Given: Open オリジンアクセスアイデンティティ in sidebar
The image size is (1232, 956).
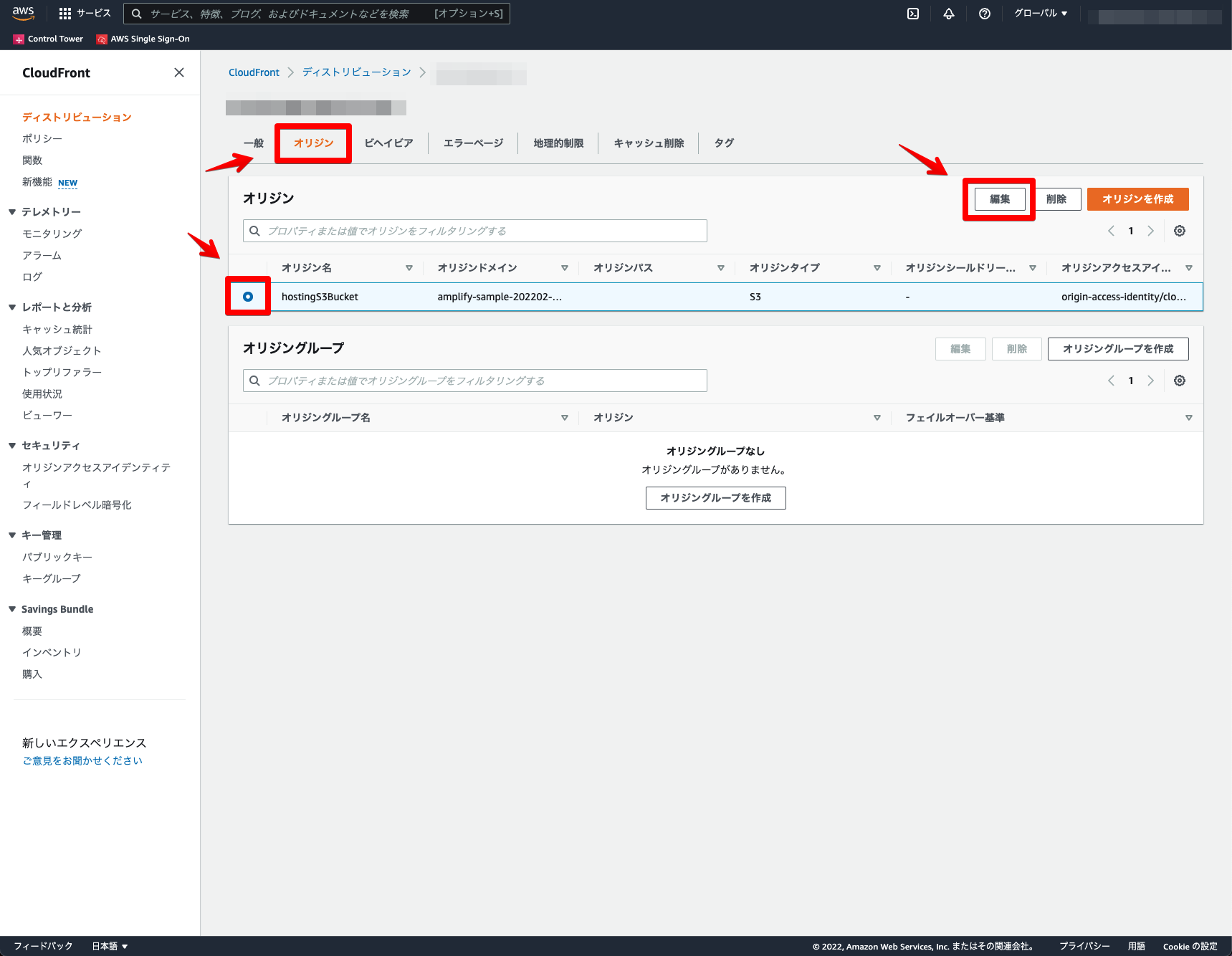Looking at the screenshot, I should click(96, 476).
